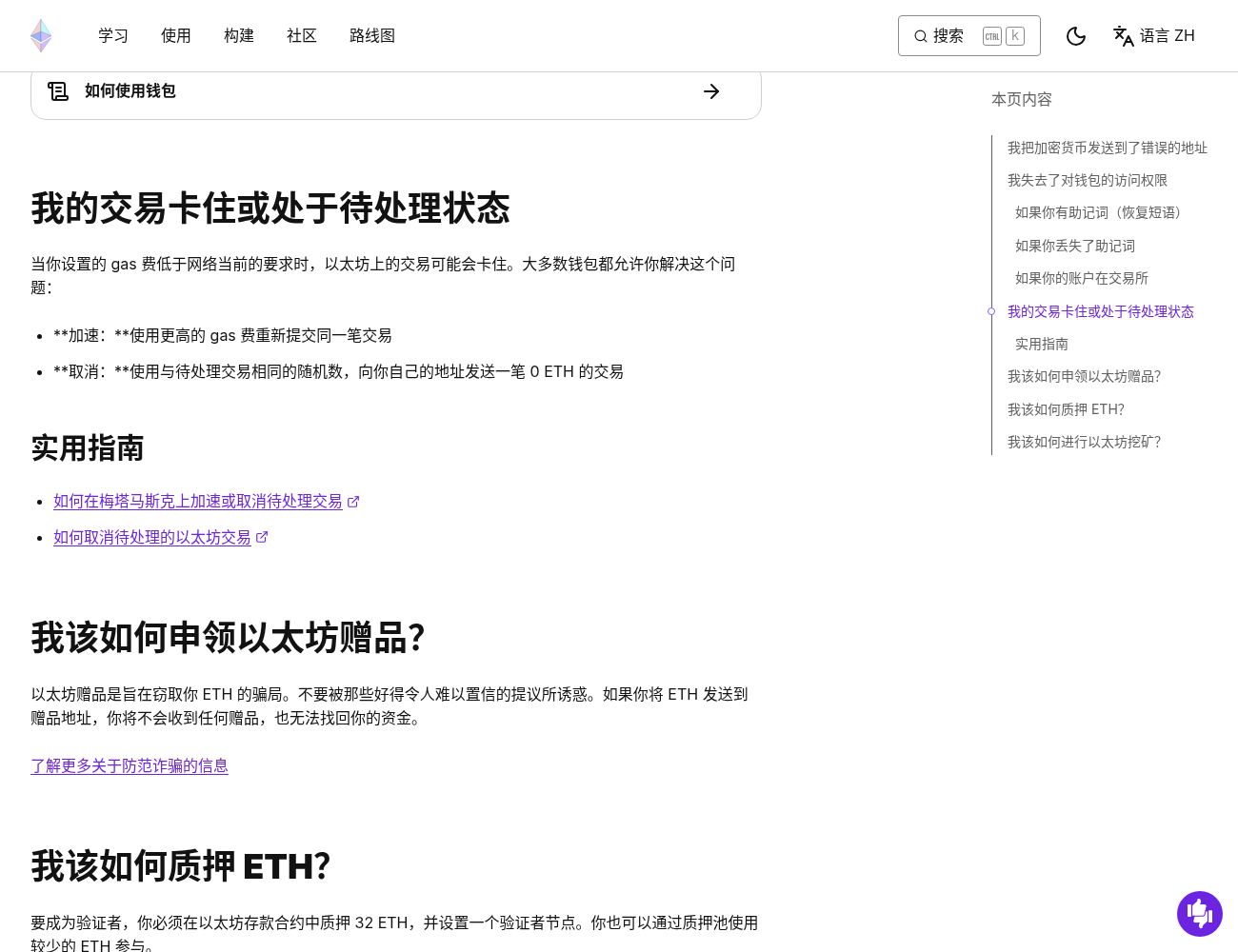Click the heading 实用指南 in article
Viewport: 1238px width, 952px height.
click(88, 447)
